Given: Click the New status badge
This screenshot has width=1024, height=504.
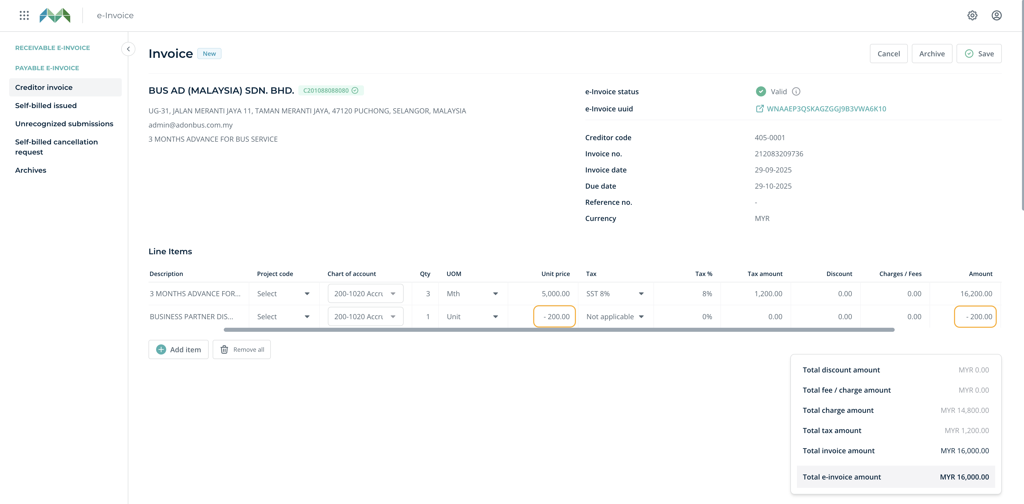Looking at the screenshot, I should pos(210,54).
